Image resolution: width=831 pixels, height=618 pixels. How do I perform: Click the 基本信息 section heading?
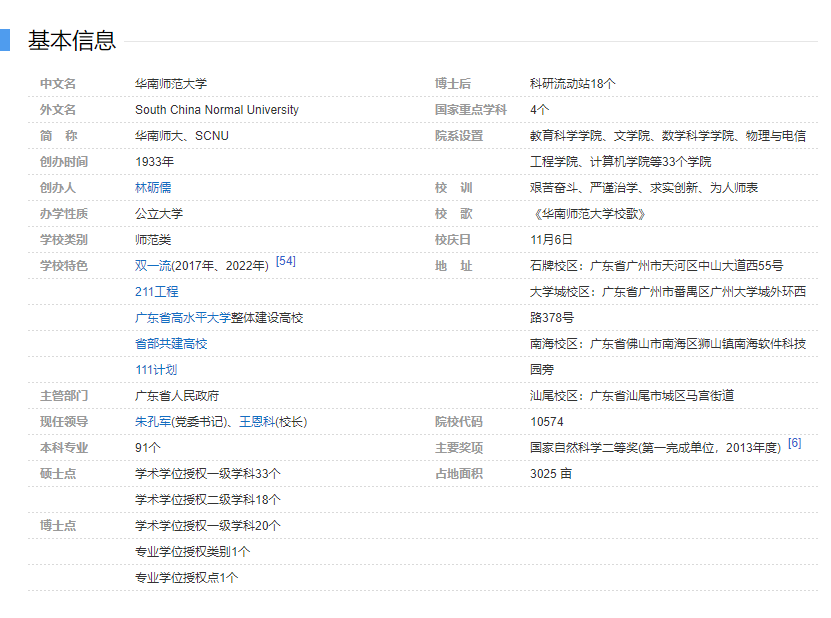point(72,40)
